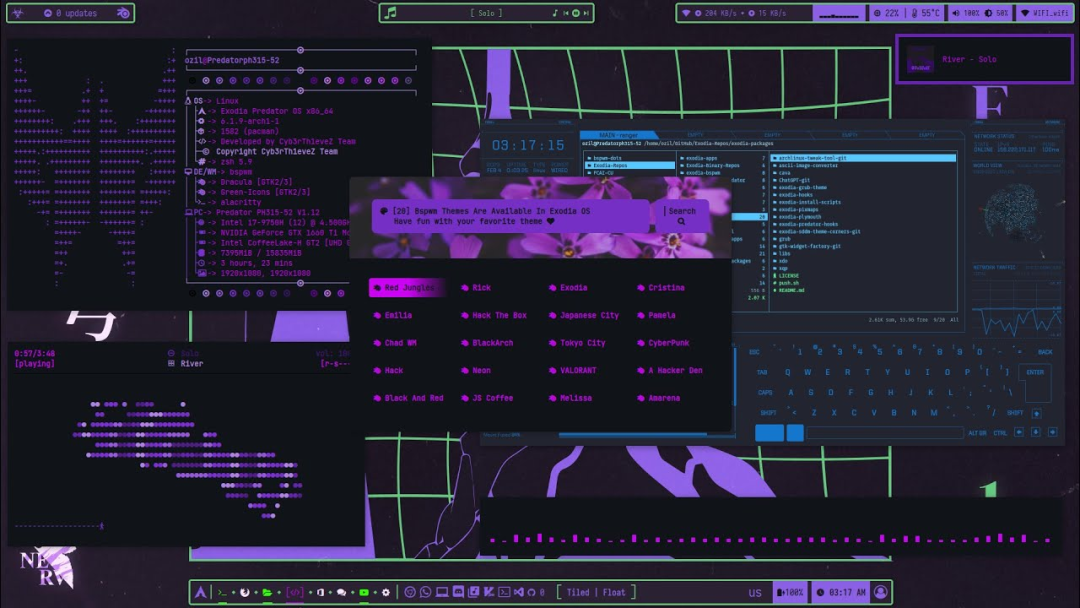Click CAPS key on eDEX keyboard
This screenshot has width=1080, height=608.
point(765,392)
